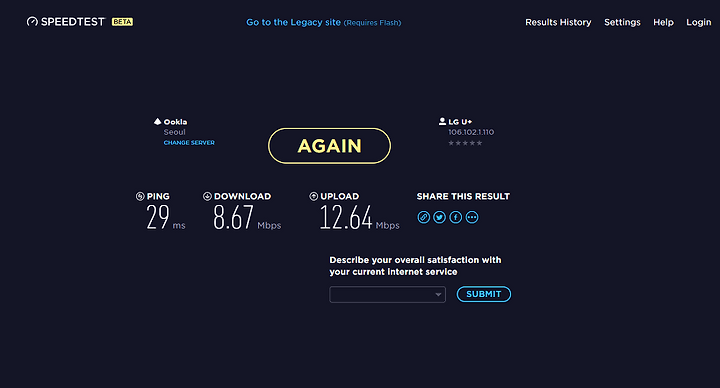
Task: Open Results History
Action: click(x=558, y=22)
